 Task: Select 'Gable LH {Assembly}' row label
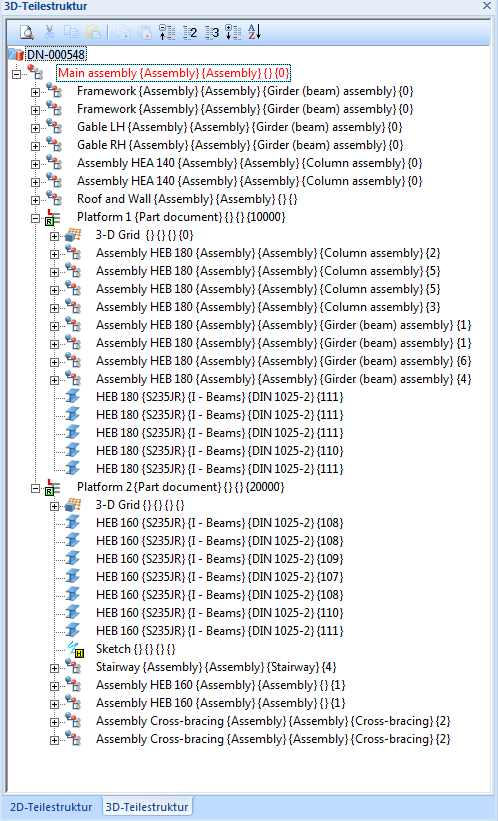tap(240, 127)
